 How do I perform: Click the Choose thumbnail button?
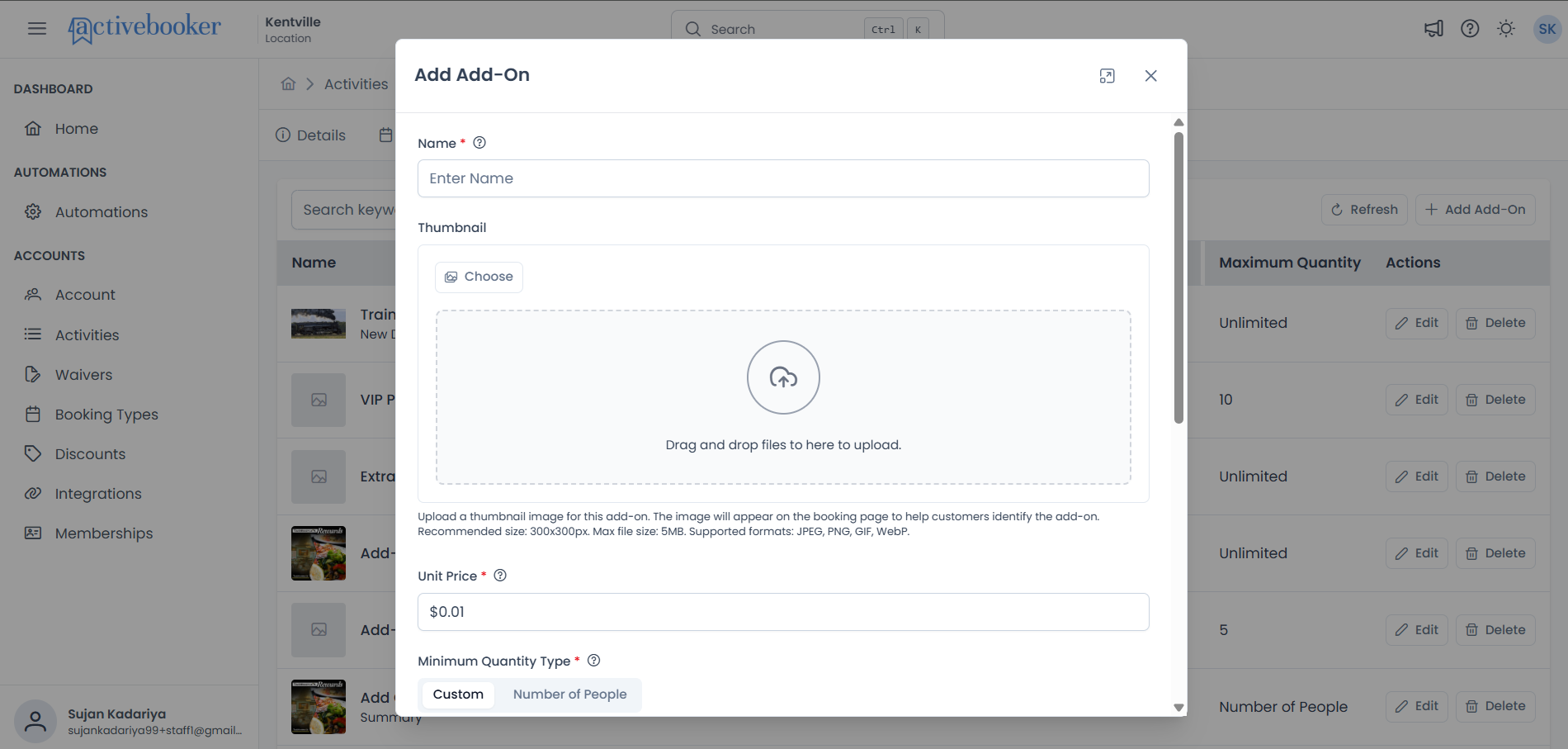tap(479, 277)
